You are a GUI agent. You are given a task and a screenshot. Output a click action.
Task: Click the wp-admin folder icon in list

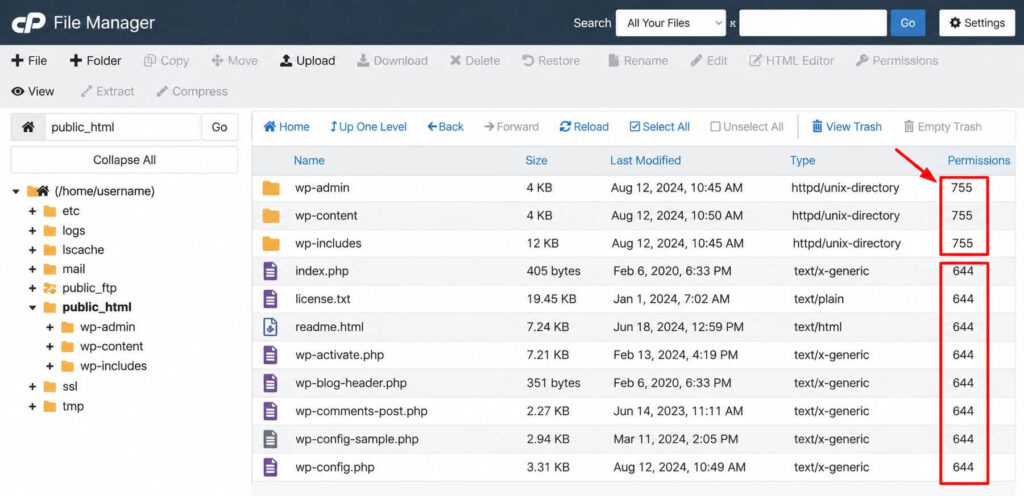271,189
